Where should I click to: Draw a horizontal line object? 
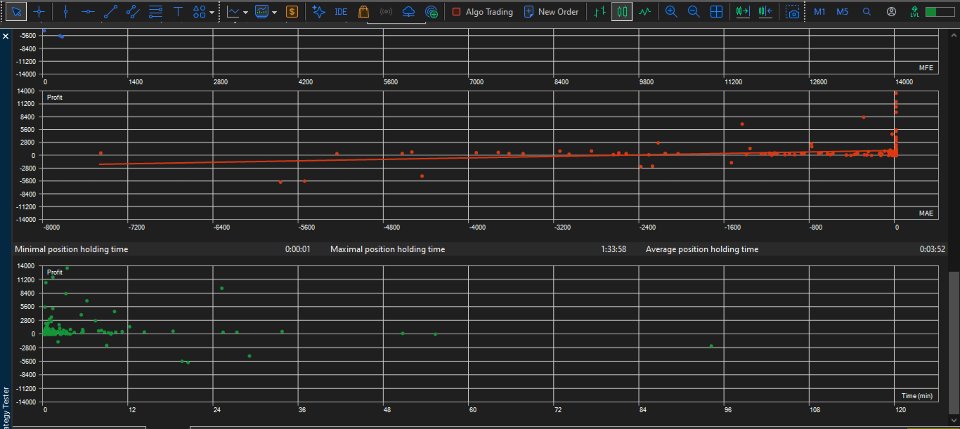[88, 12]
